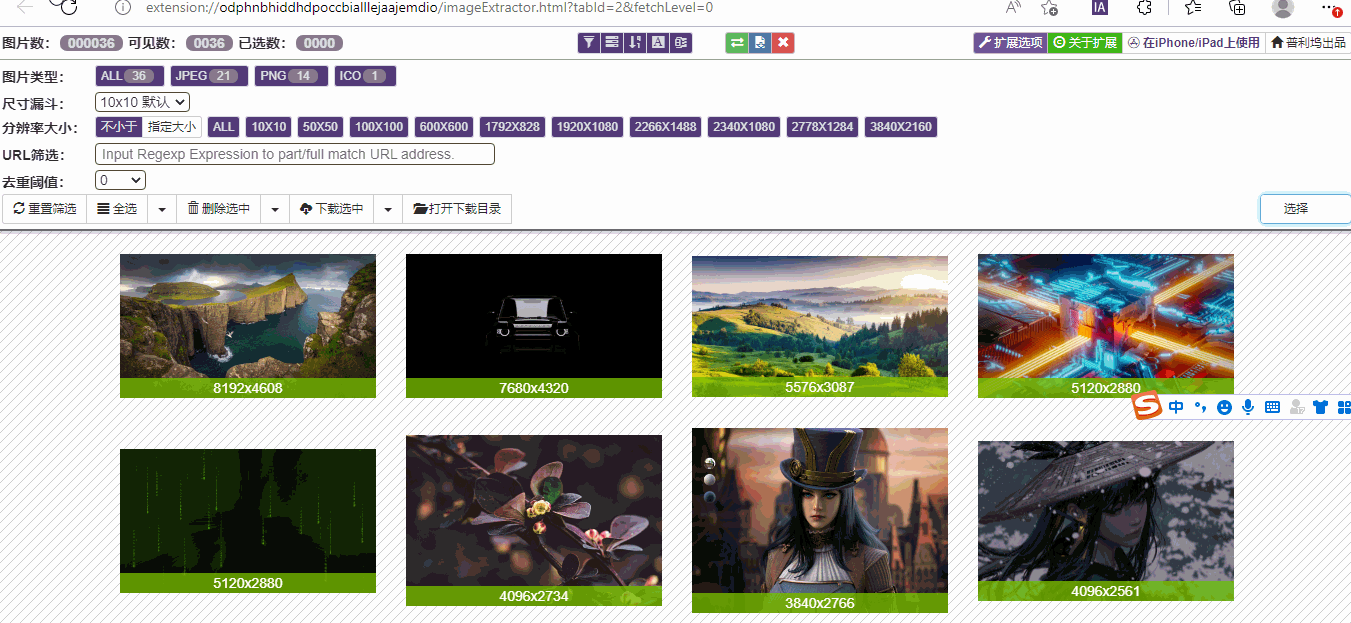Choose the 50X50 resolution preset
Image resolution: width=1351 pixels, height=623 pixels.
point(321,127)
